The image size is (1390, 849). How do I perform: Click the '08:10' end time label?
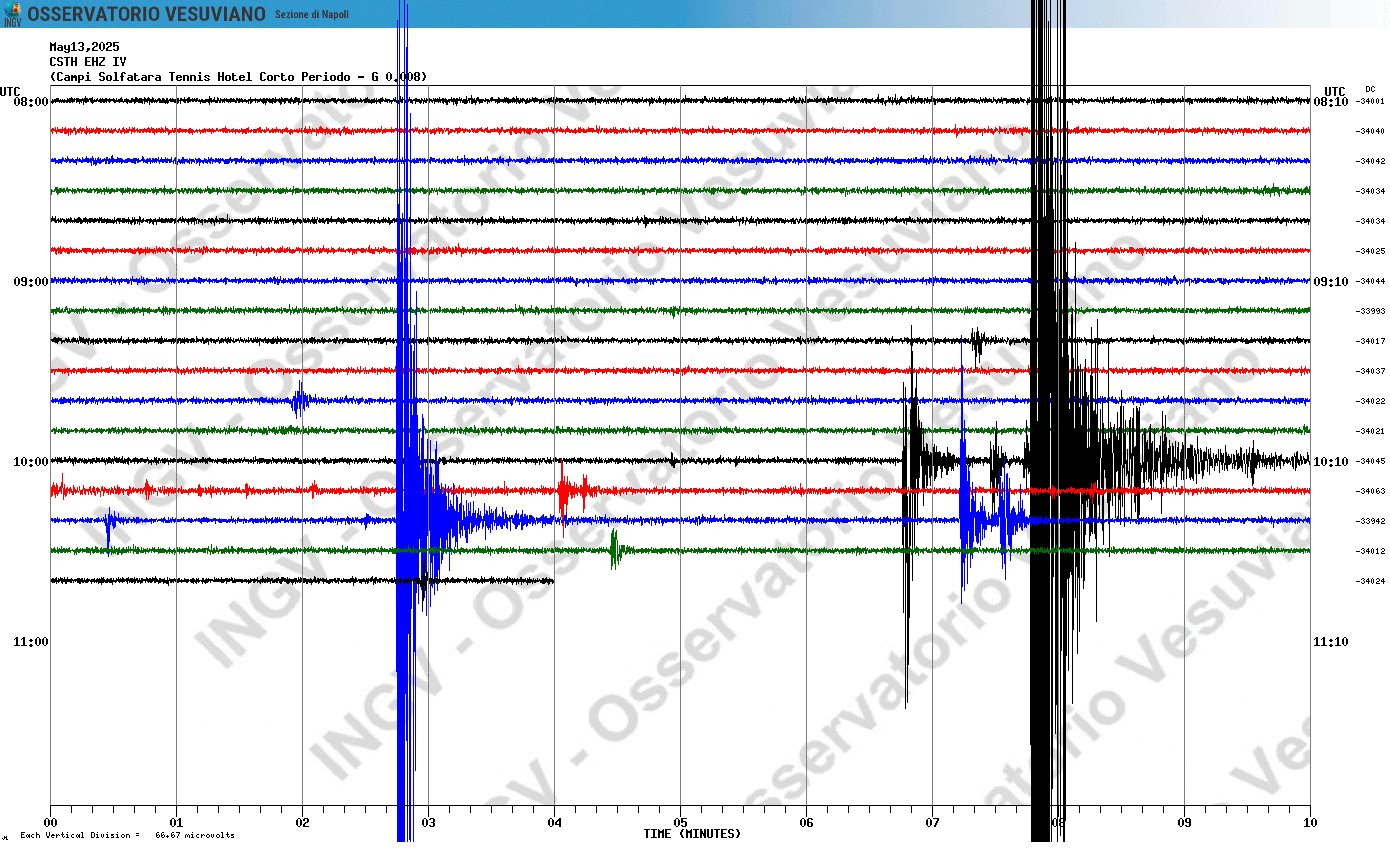1331,102
